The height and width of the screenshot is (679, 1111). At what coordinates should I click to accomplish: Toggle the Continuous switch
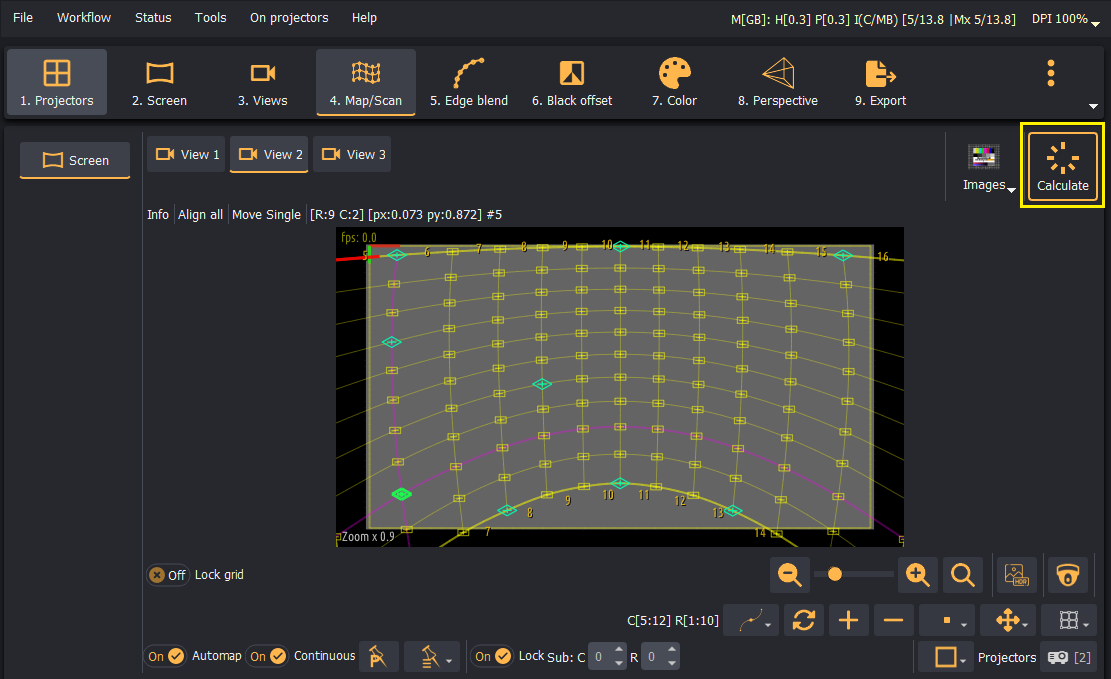[268, 656]
